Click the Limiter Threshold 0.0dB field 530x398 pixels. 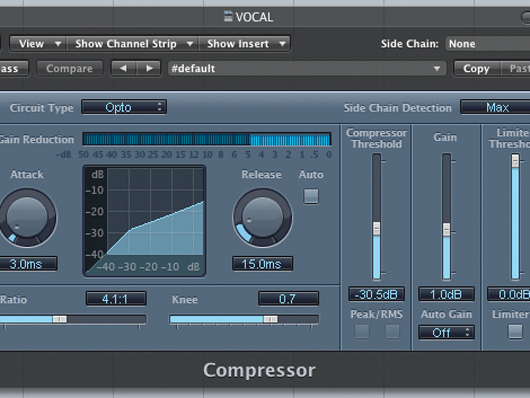(509, 294)
